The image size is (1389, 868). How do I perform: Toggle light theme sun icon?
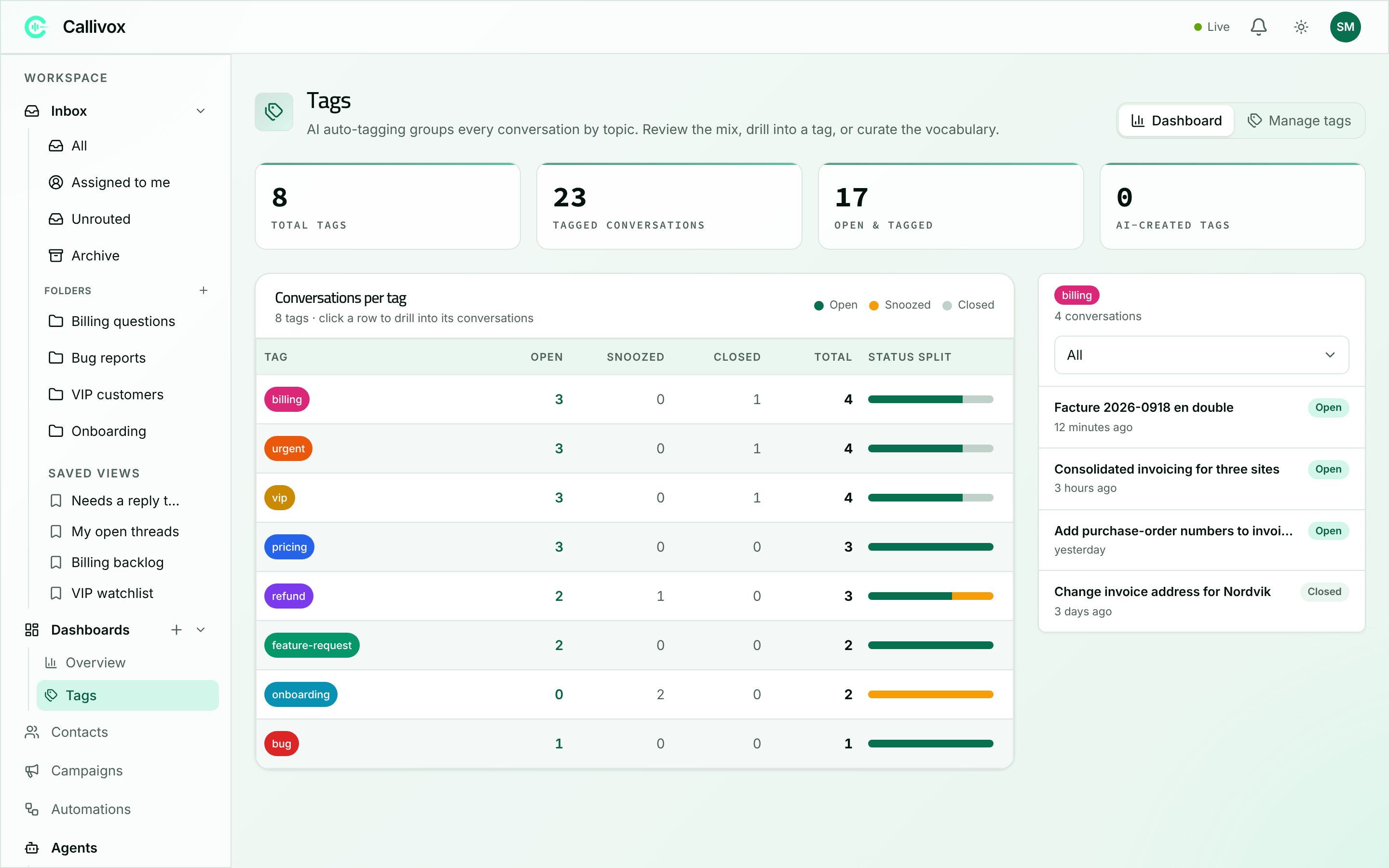1301,27
